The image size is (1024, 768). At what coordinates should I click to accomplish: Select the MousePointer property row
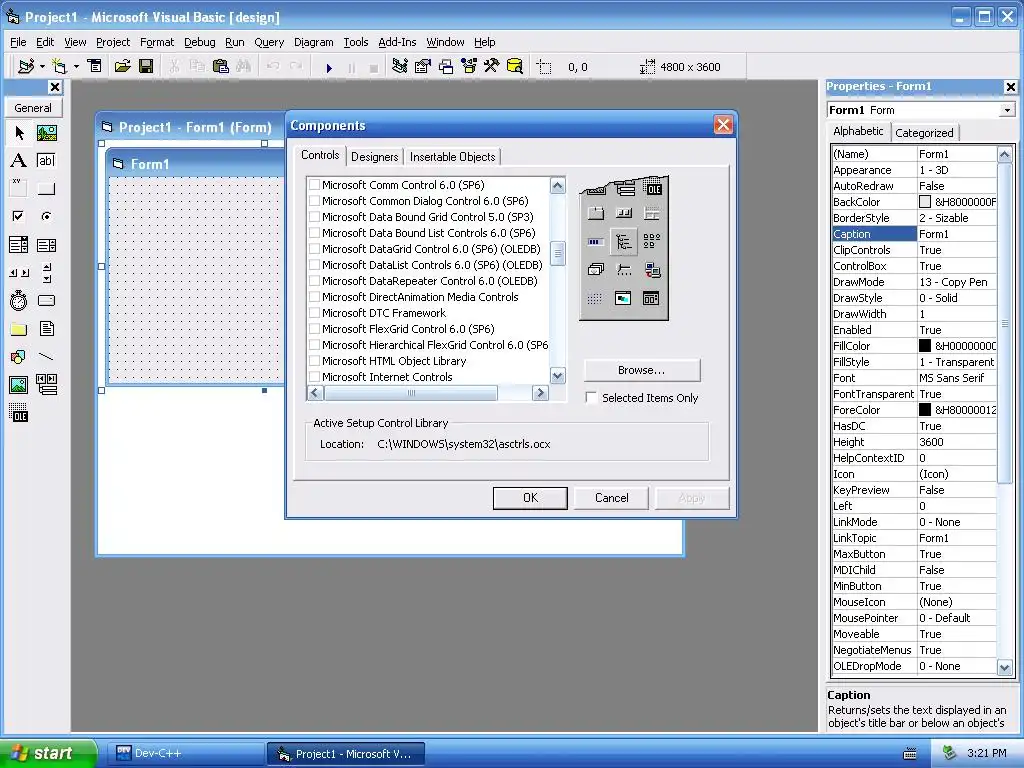[914, 618]
